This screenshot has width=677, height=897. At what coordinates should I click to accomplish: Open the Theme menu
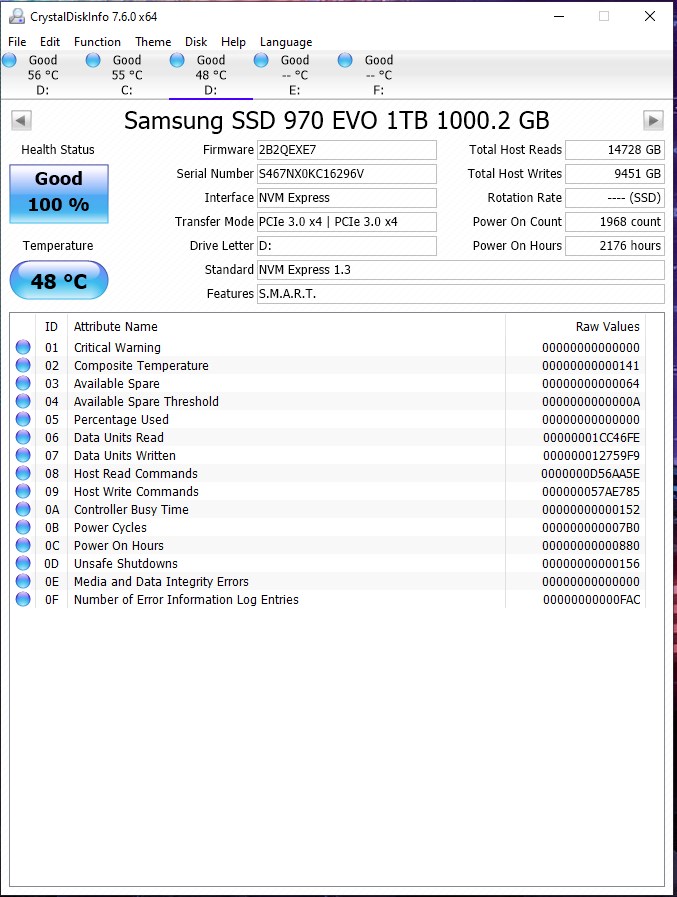point(153,42)
